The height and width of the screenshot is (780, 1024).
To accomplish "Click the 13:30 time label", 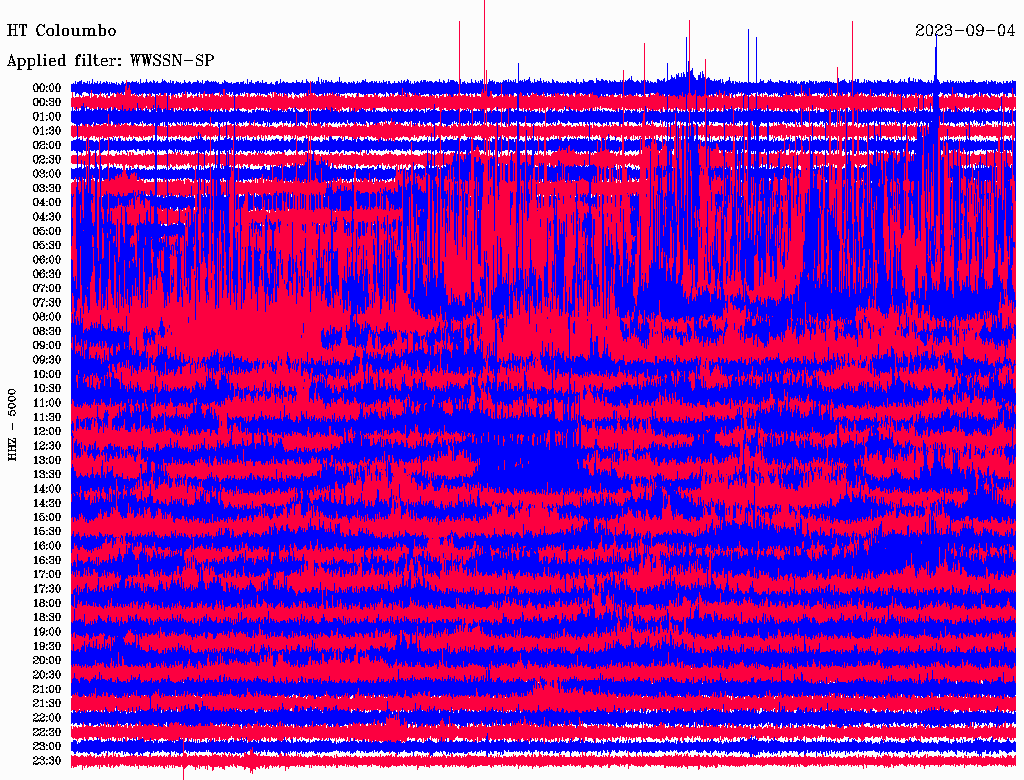I will [x=47, y=475].
